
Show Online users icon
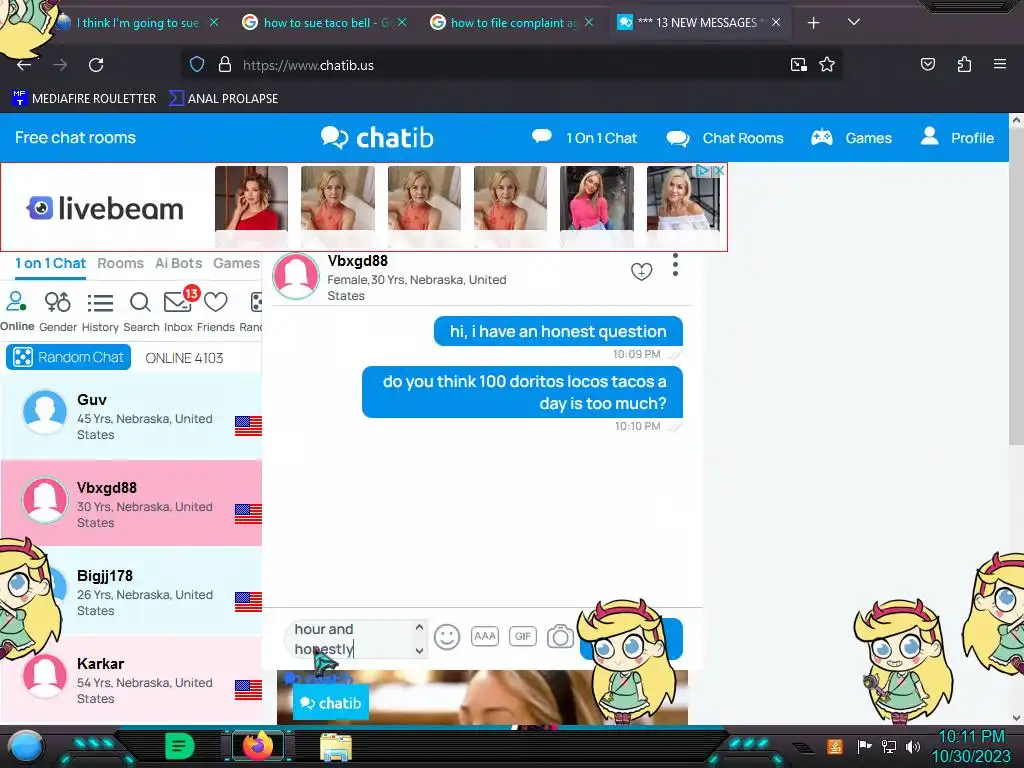click(x=17, y=312)
